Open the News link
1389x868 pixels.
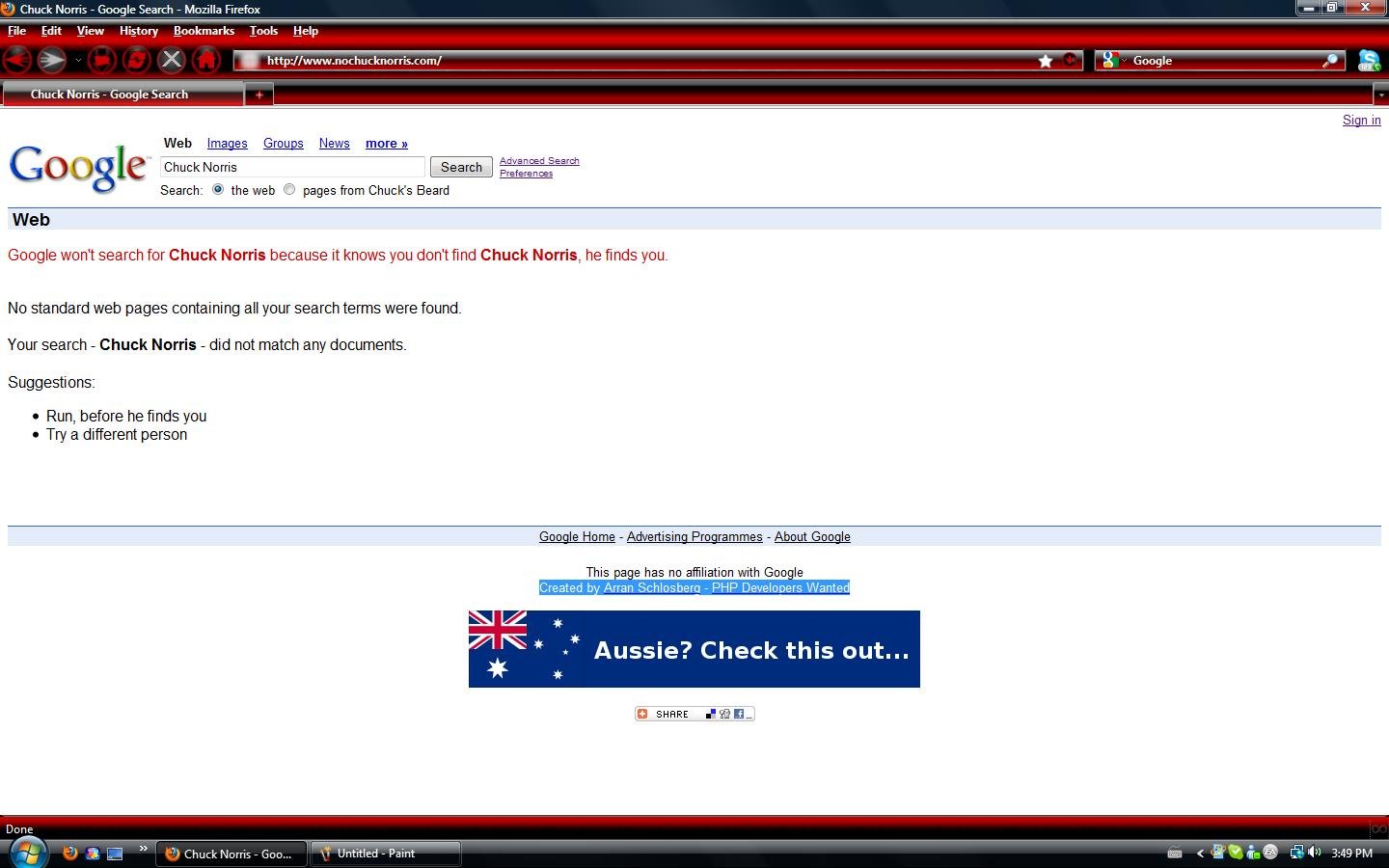click(x=334, y=143)
